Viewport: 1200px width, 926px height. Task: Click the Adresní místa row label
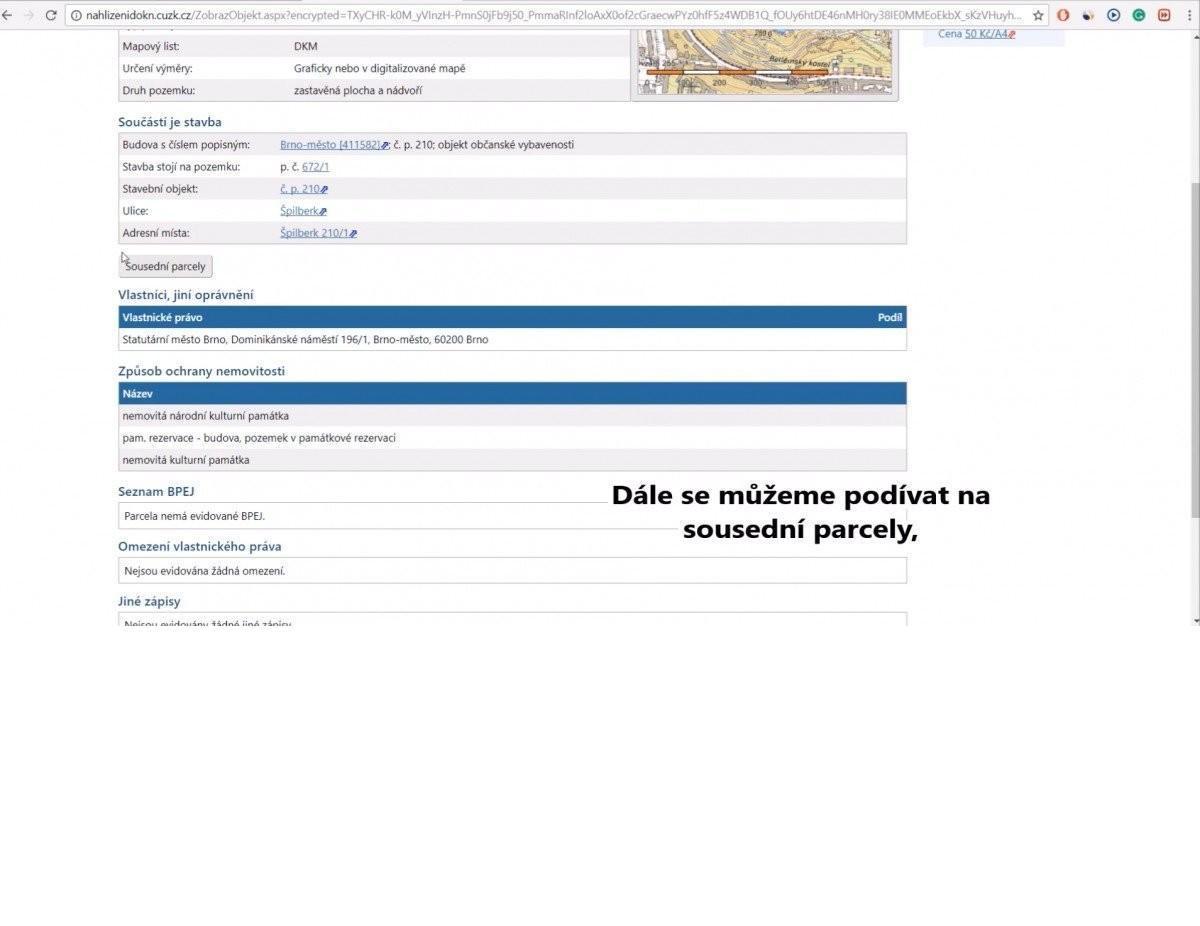point(155,233)
